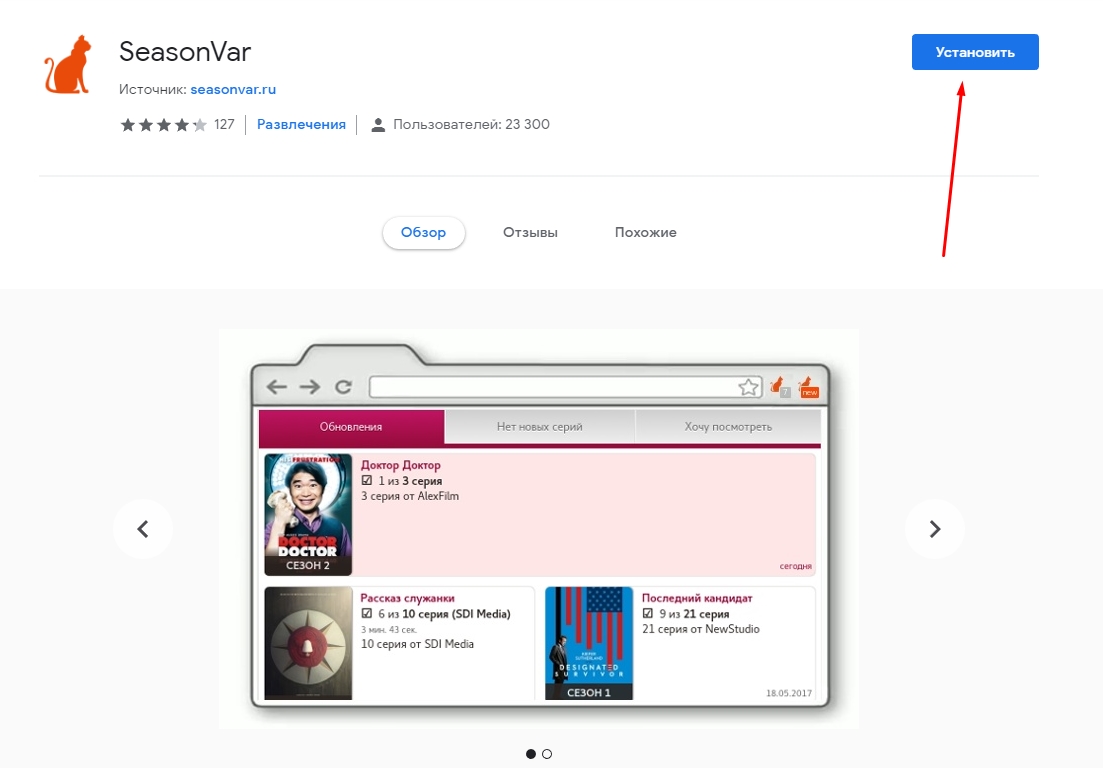This screenshot has height=768, width=1103.
Task: Click the users person icon
Action: point(378,124)
